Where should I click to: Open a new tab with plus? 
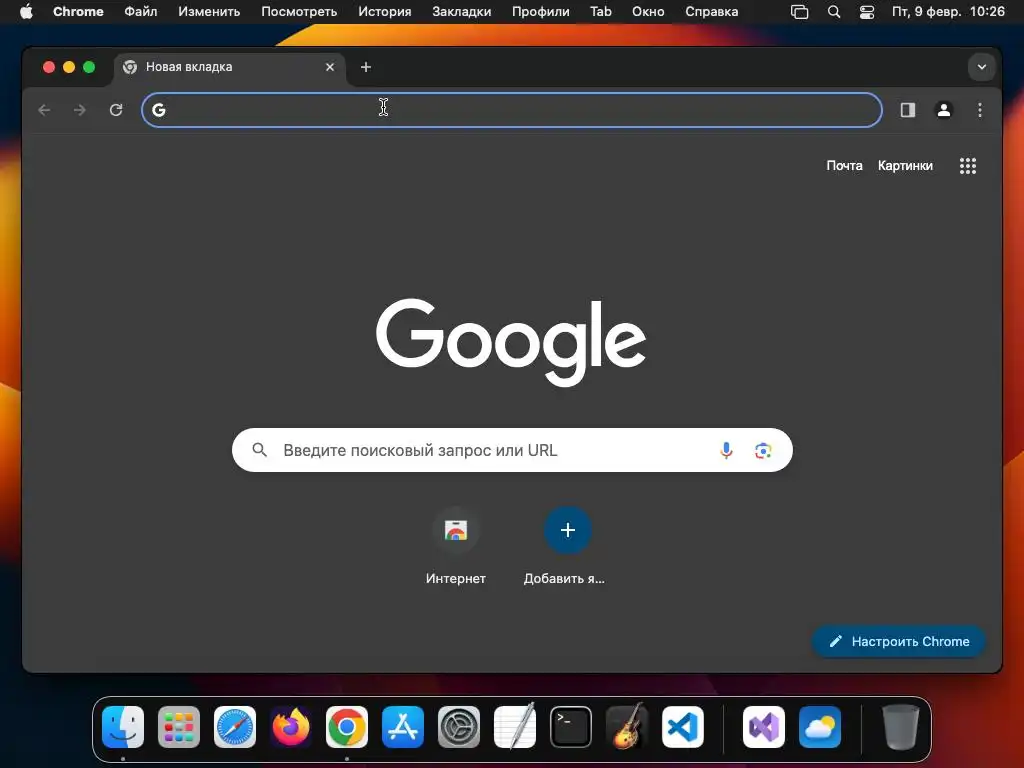point(366,67)
